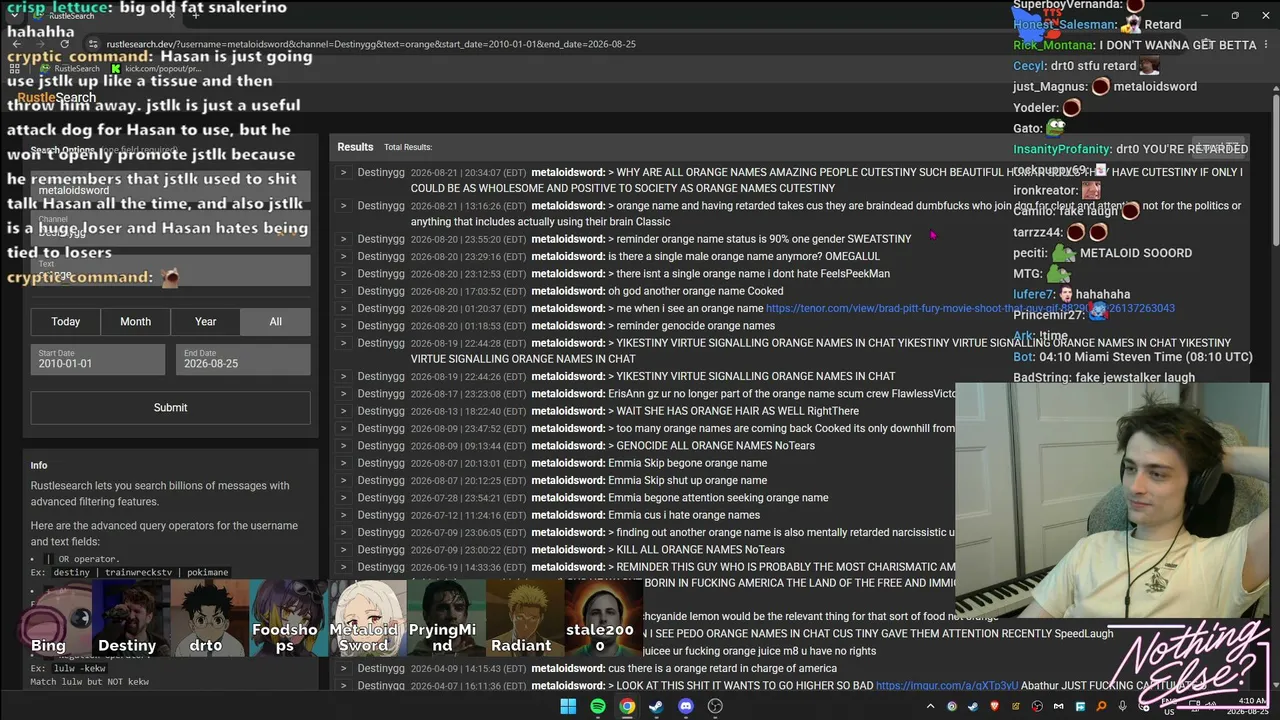View site information next to the URL
Image resolution: width=1280 pixels, height=720 pixels.
pyautogui.click(x=93, y=44)
